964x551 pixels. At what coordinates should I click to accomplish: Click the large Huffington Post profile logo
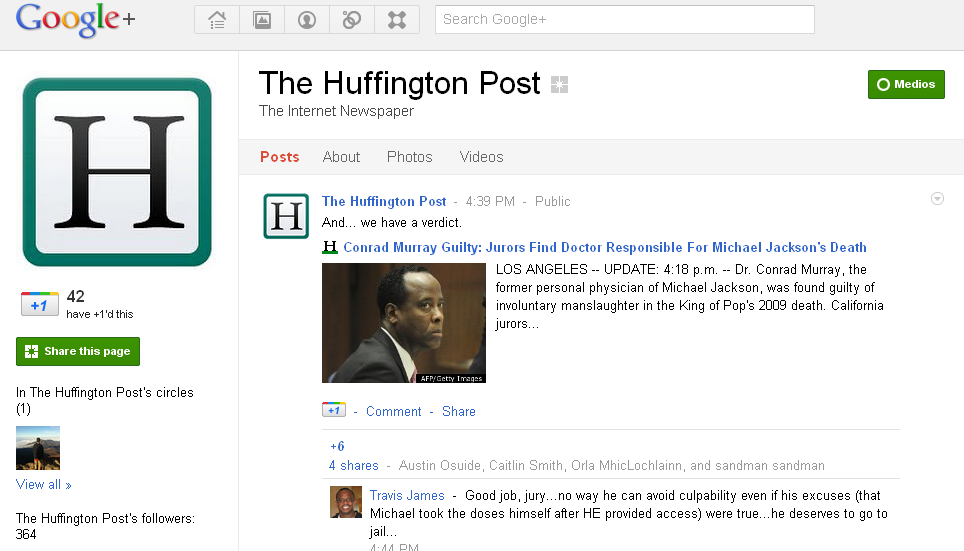pyautogui.click(x=117, y=172)
